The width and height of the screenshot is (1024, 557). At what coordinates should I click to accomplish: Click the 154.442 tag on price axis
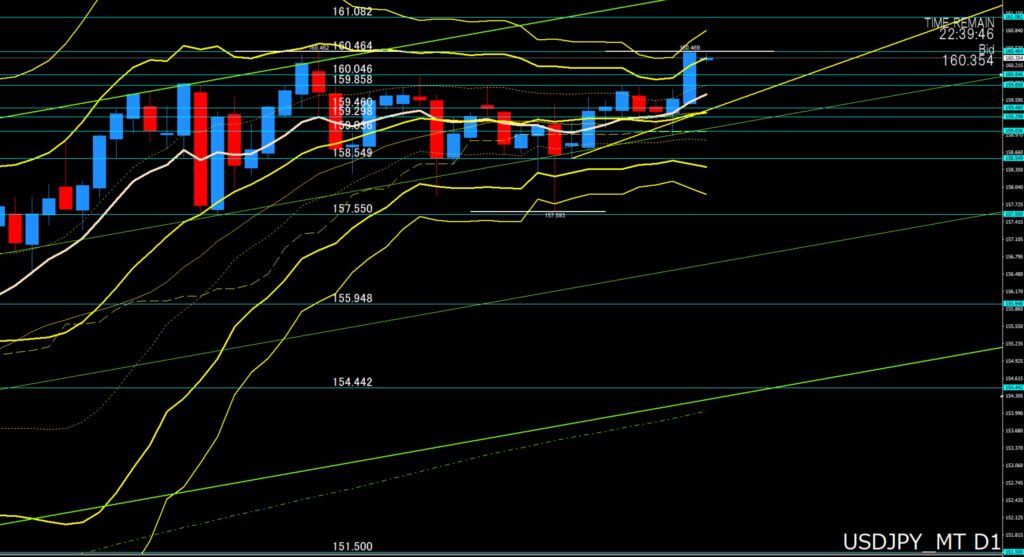click(x=1012, y=388)
